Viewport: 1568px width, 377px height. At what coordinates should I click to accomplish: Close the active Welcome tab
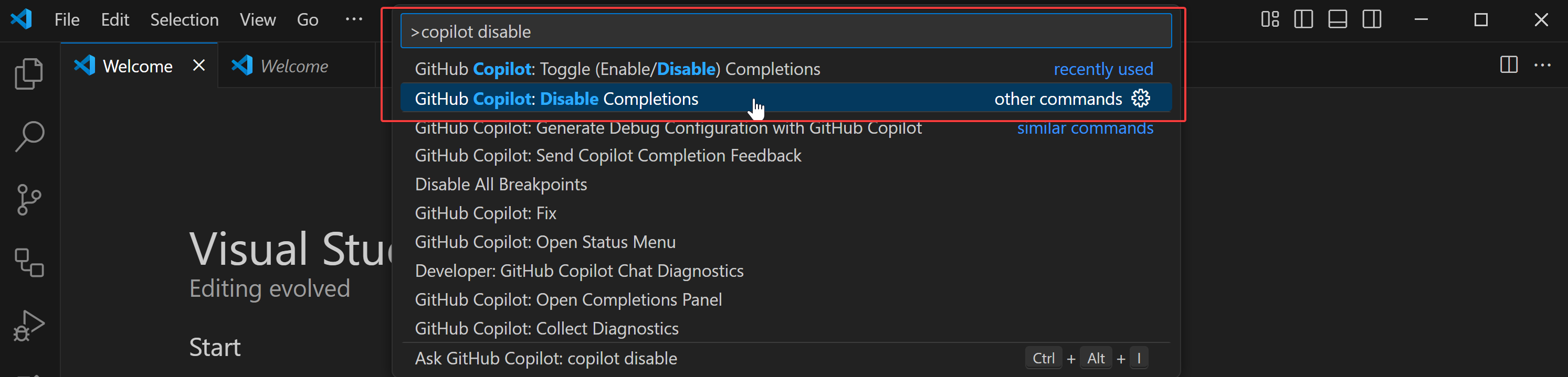click(199, 65)
